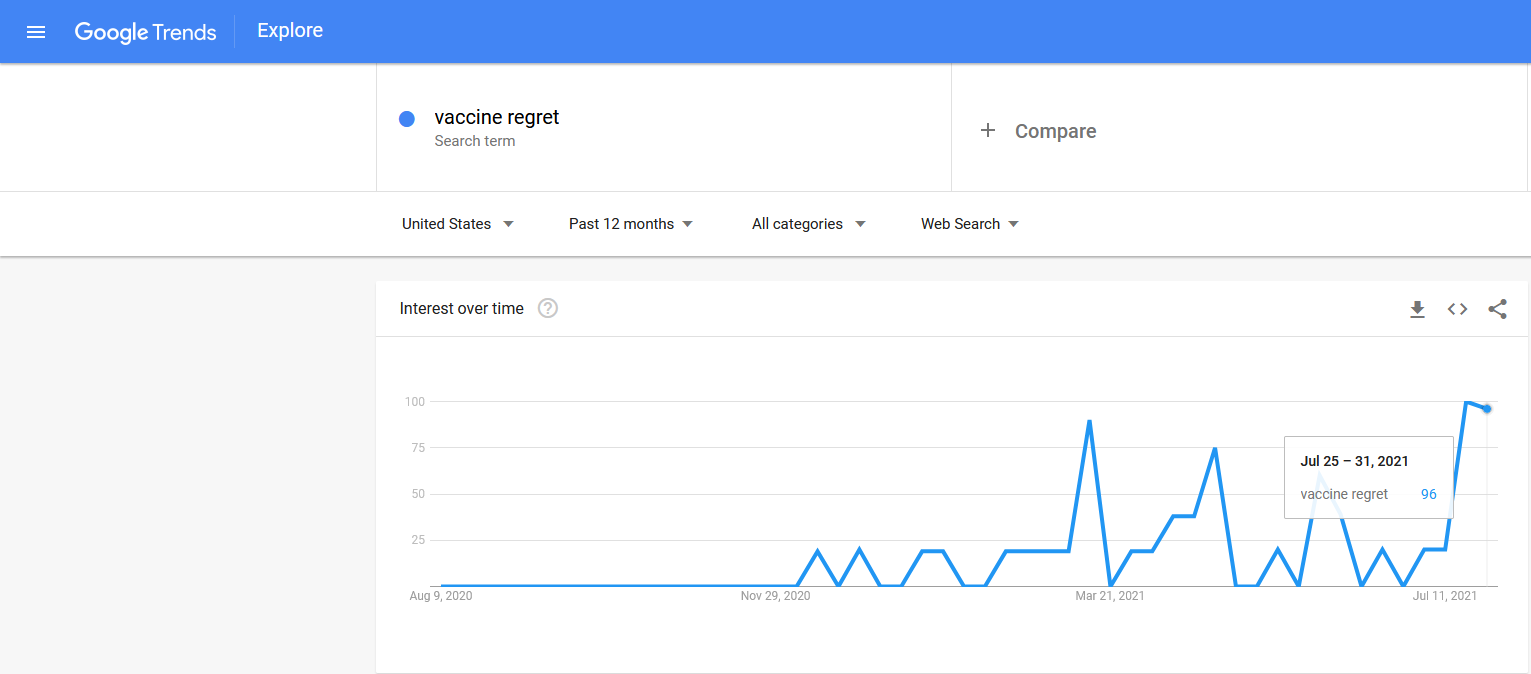Image resolution: width=1531 pixels, height=674 pixels.
Task: Click the chart peak at value 100
Action: [1467, 402]
